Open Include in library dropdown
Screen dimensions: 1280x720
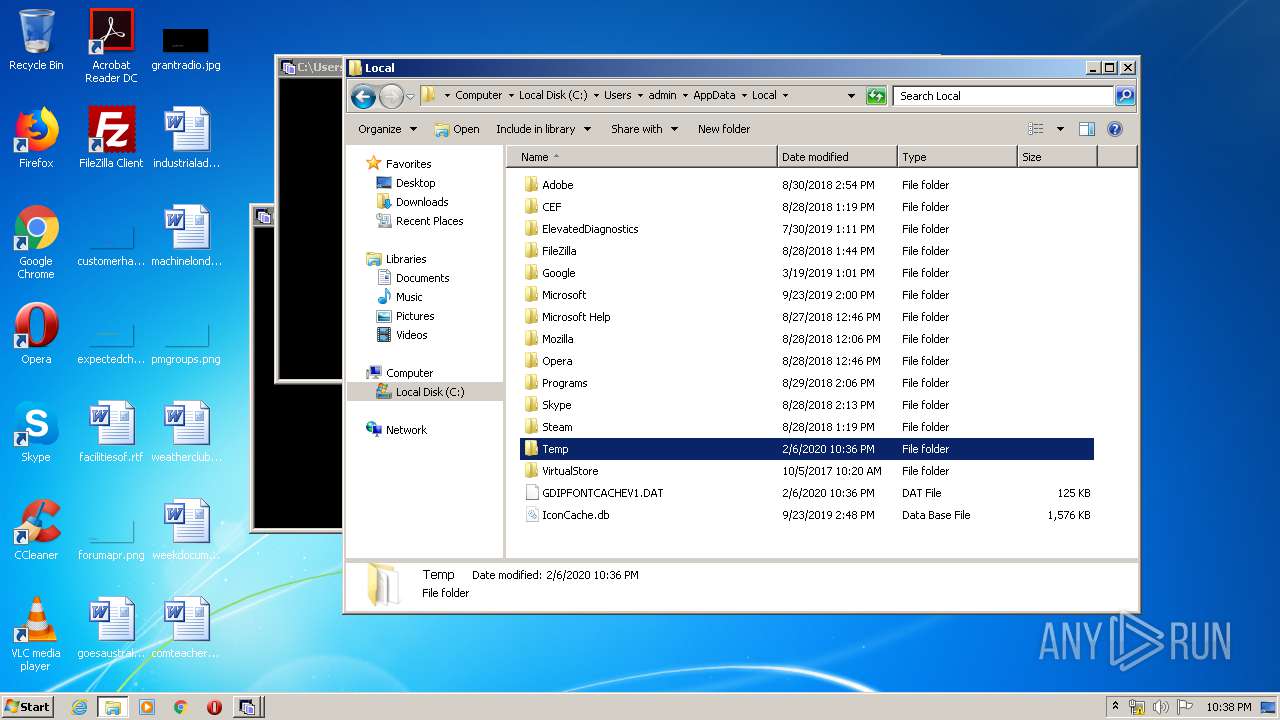543,129
